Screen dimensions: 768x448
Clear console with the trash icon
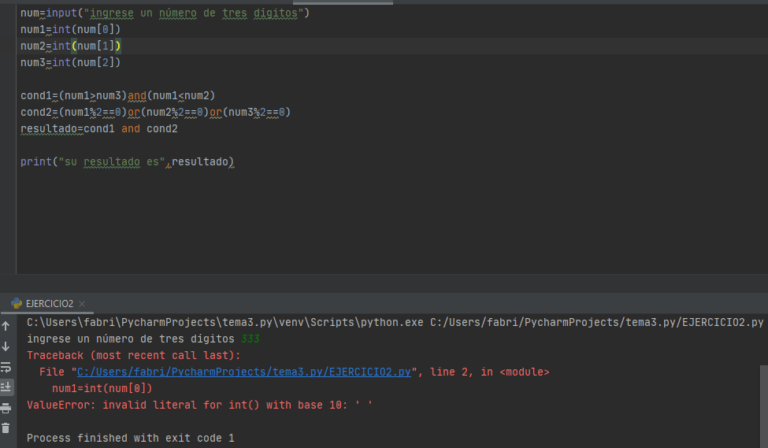(x=6, y=428)
